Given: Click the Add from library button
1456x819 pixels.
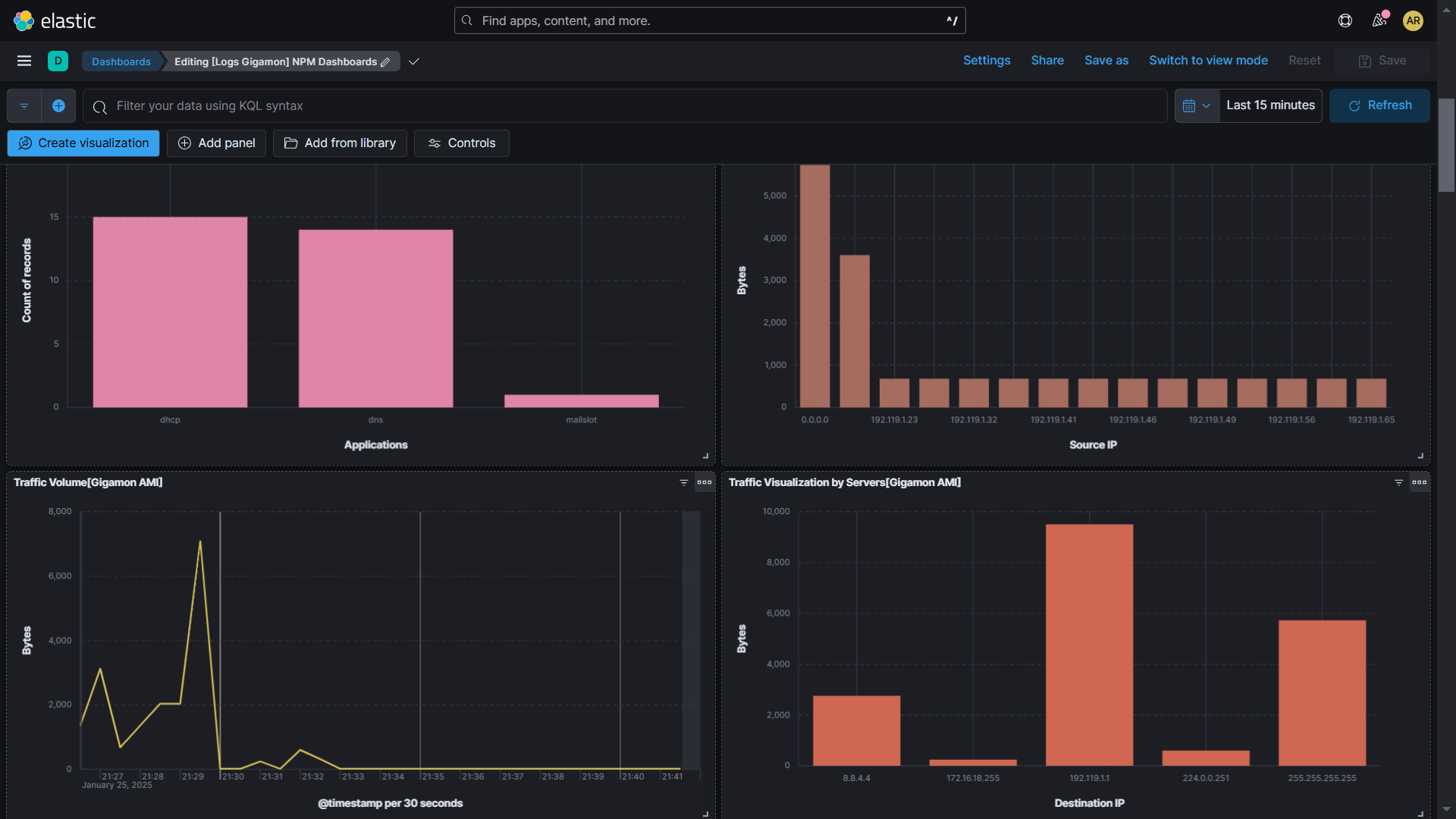Looking at the screenshot, I should [x=339, y=143].
